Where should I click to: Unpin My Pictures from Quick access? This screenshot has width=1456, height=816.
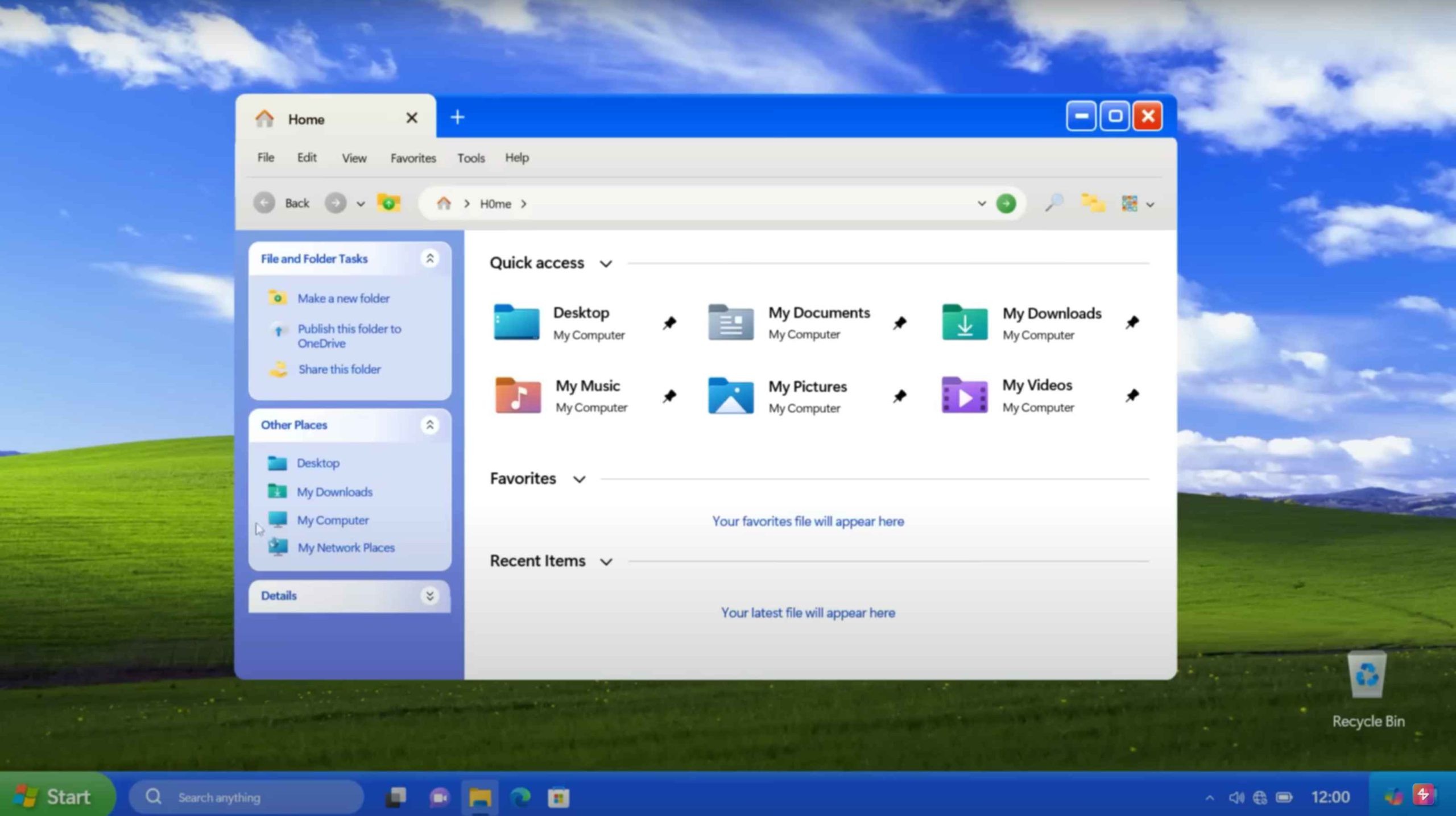pos(900,396)
